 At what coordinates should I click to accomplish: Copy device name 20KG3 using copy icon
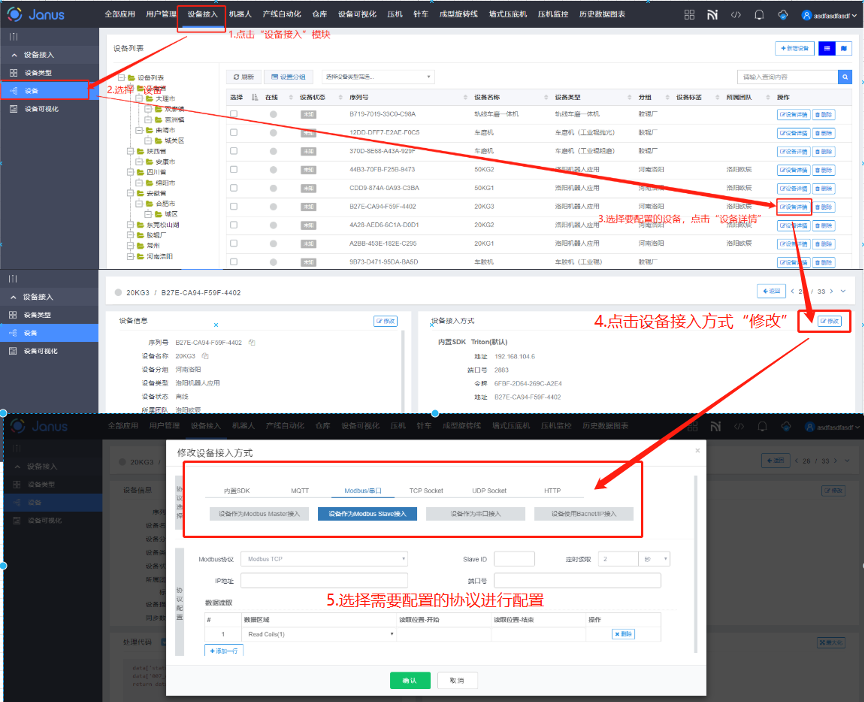pyautogui.click(x=205, y=356)
